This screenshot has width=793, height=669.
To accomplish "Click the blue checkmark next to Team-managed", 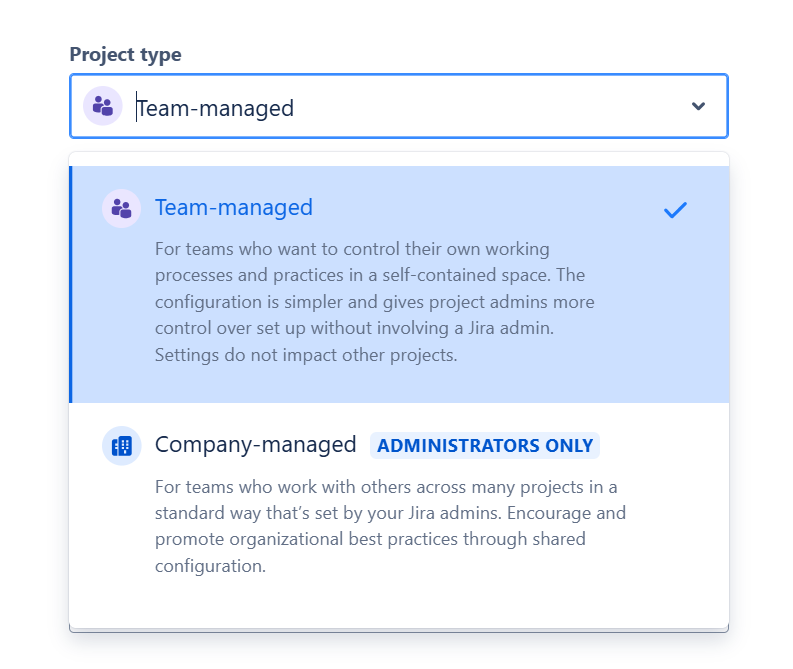I will tap(675, 210).
